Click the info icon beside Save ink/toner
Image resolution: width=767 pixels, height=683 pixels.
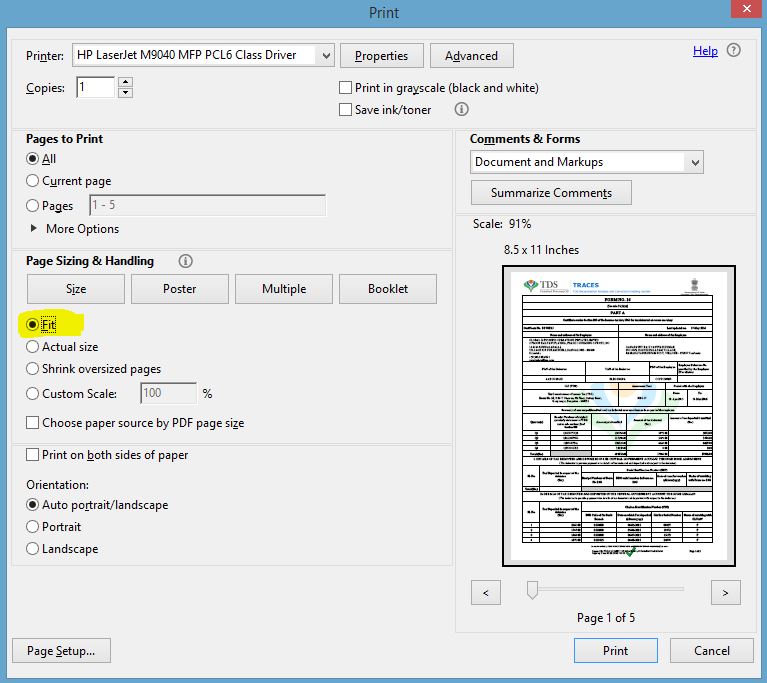click(461, 109)
